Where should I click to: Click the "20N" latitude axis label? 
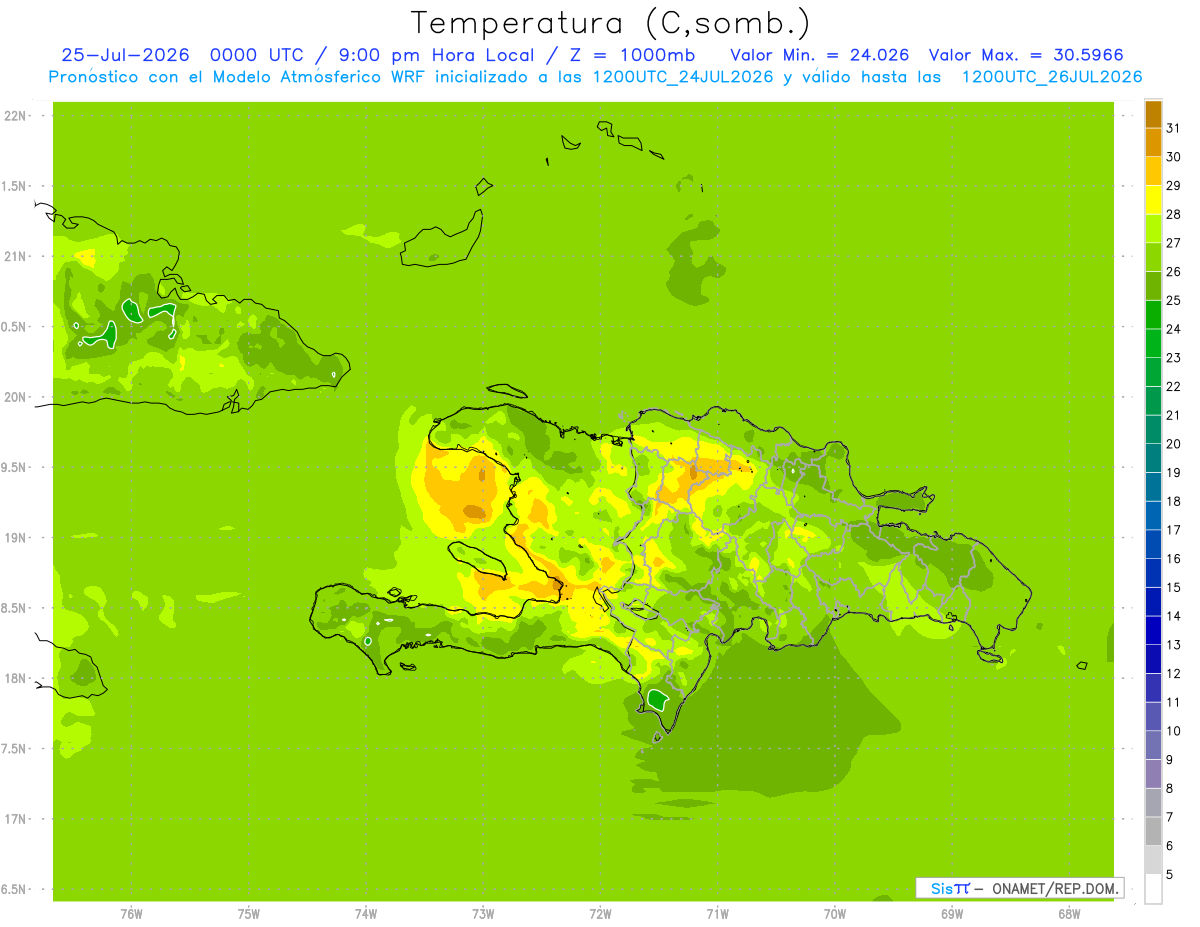pos(15,397)
